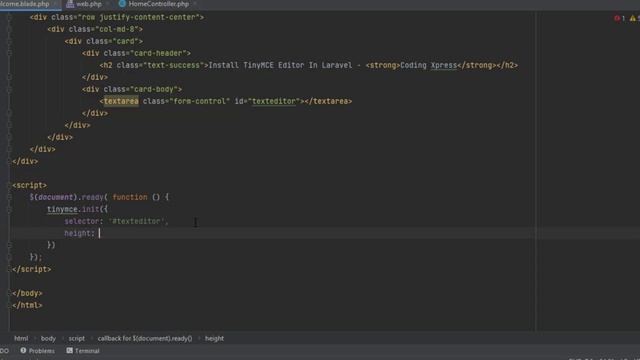640x360 pixels.
Task: Open the HomeController.php editor tab
Action: (x=158, y=4)
